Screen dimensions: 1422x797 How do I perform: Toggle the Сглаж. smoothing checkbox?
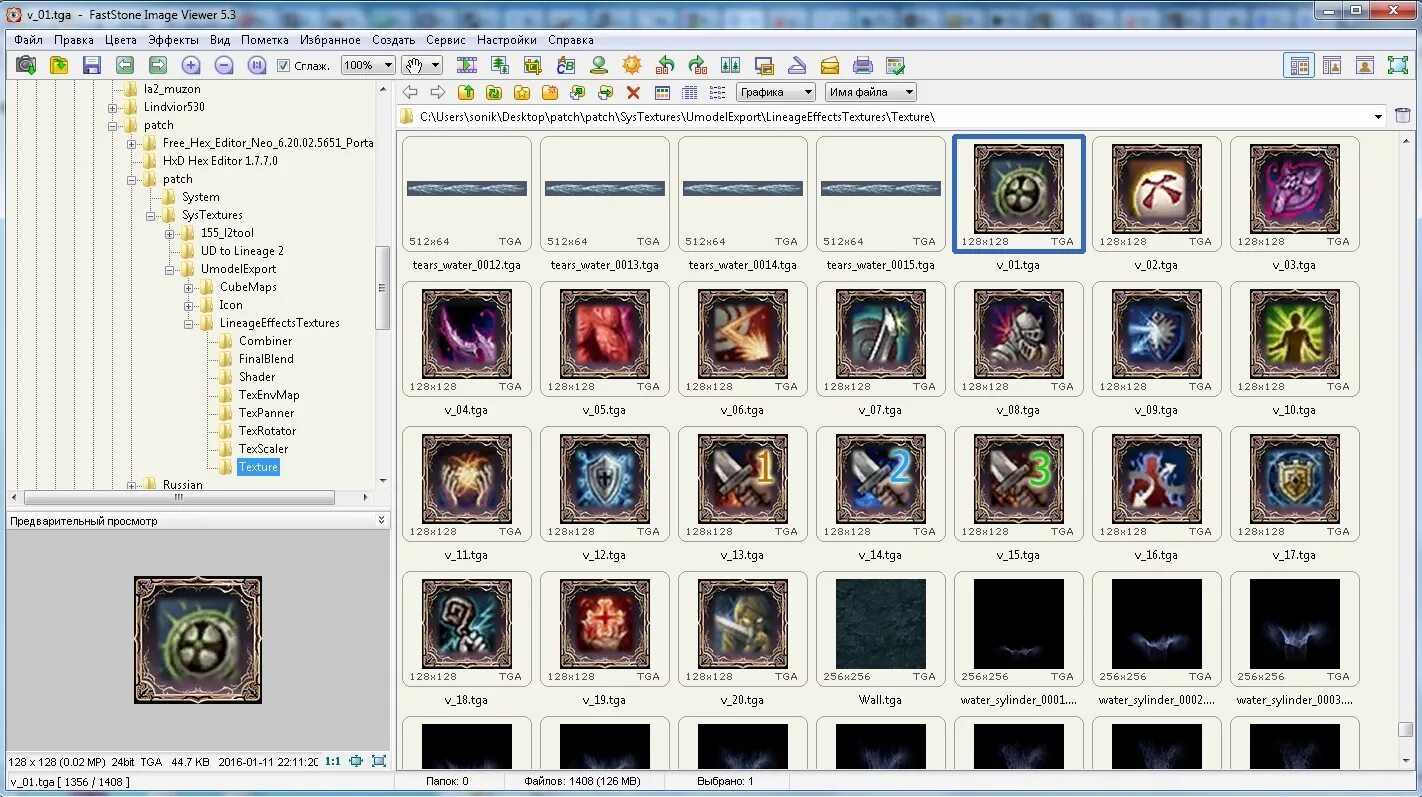284,65
